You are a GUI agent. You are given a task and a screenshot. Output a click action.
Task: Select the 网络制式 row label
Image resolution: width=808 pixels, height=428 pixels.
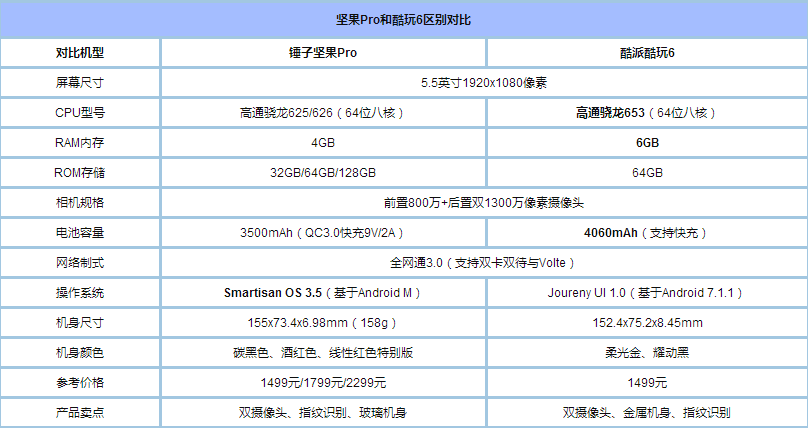(x=80, y=263)
